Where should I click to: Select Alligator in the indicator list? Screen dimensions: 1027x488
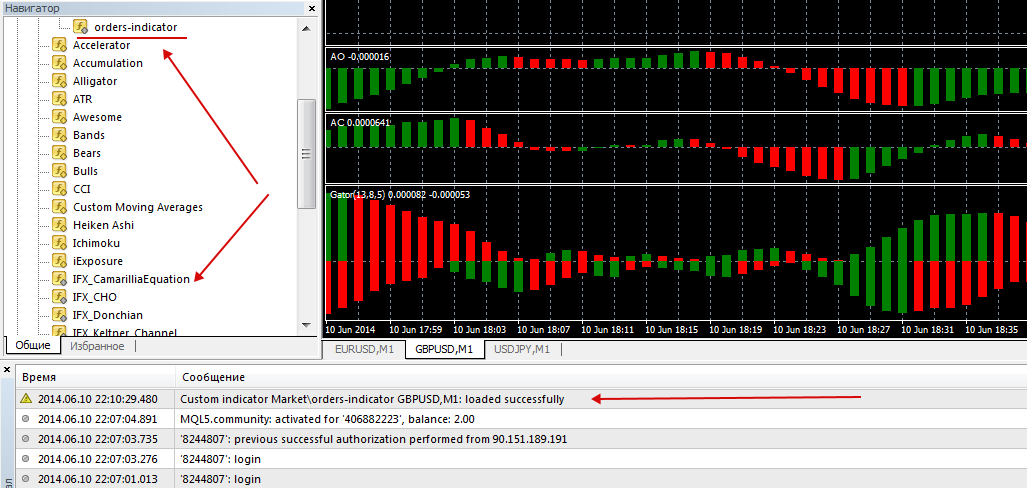[95, 81]
